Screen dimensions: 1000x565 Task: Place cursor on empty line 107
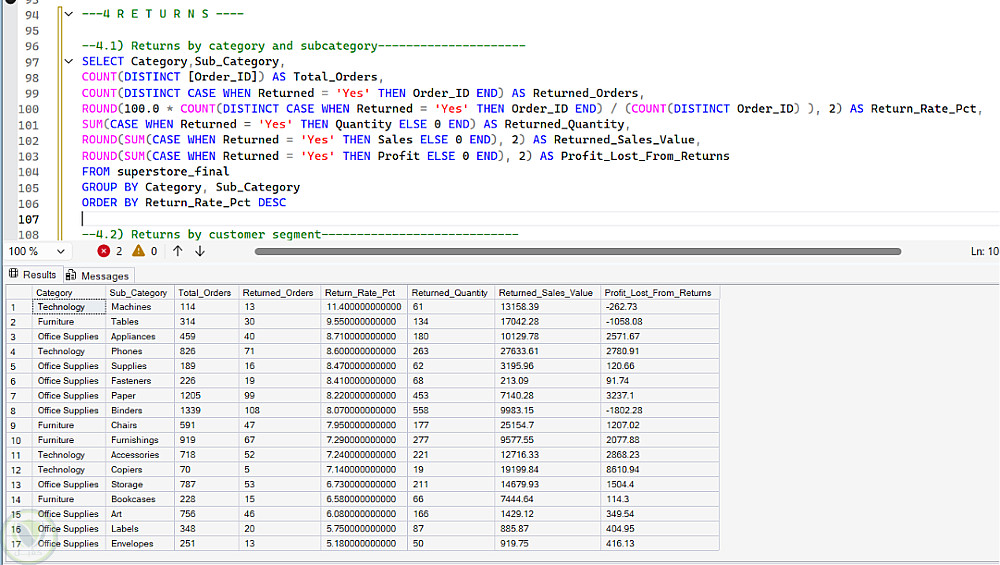point(510,219)
